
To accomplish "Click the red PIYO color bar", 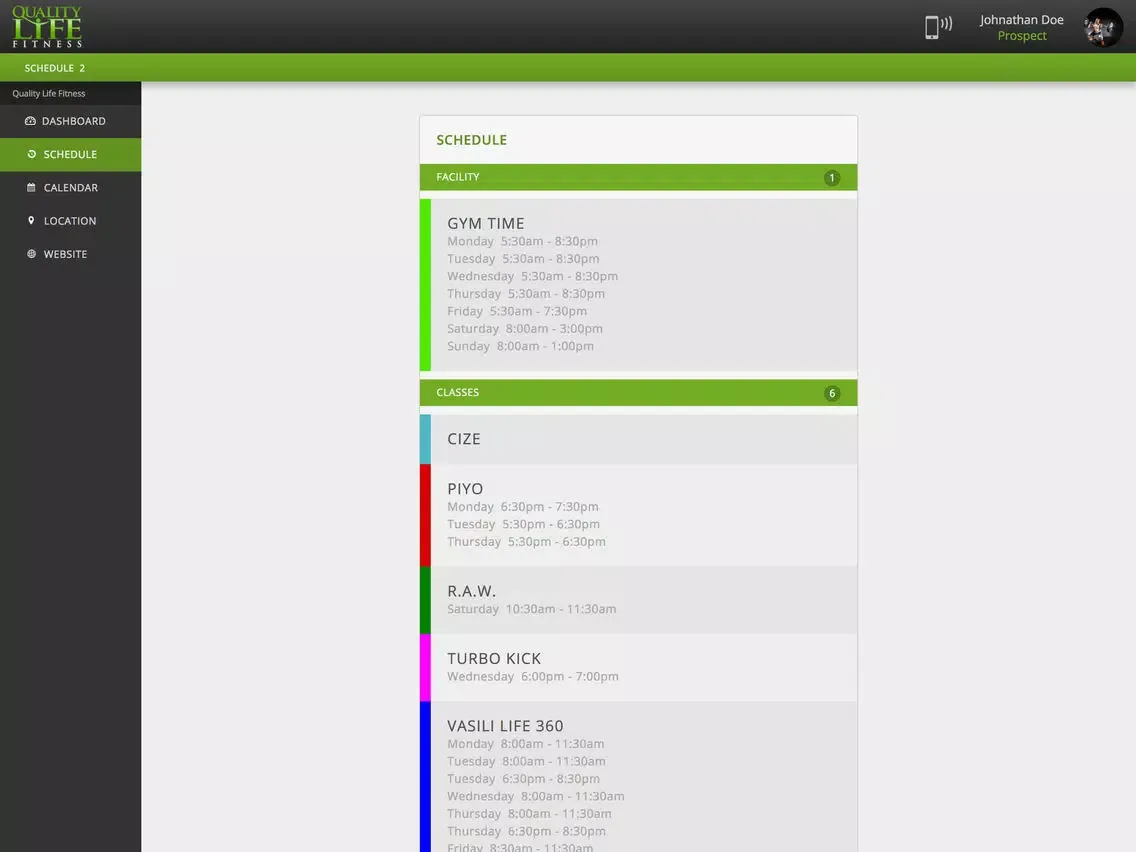I will tap(425, 515).
